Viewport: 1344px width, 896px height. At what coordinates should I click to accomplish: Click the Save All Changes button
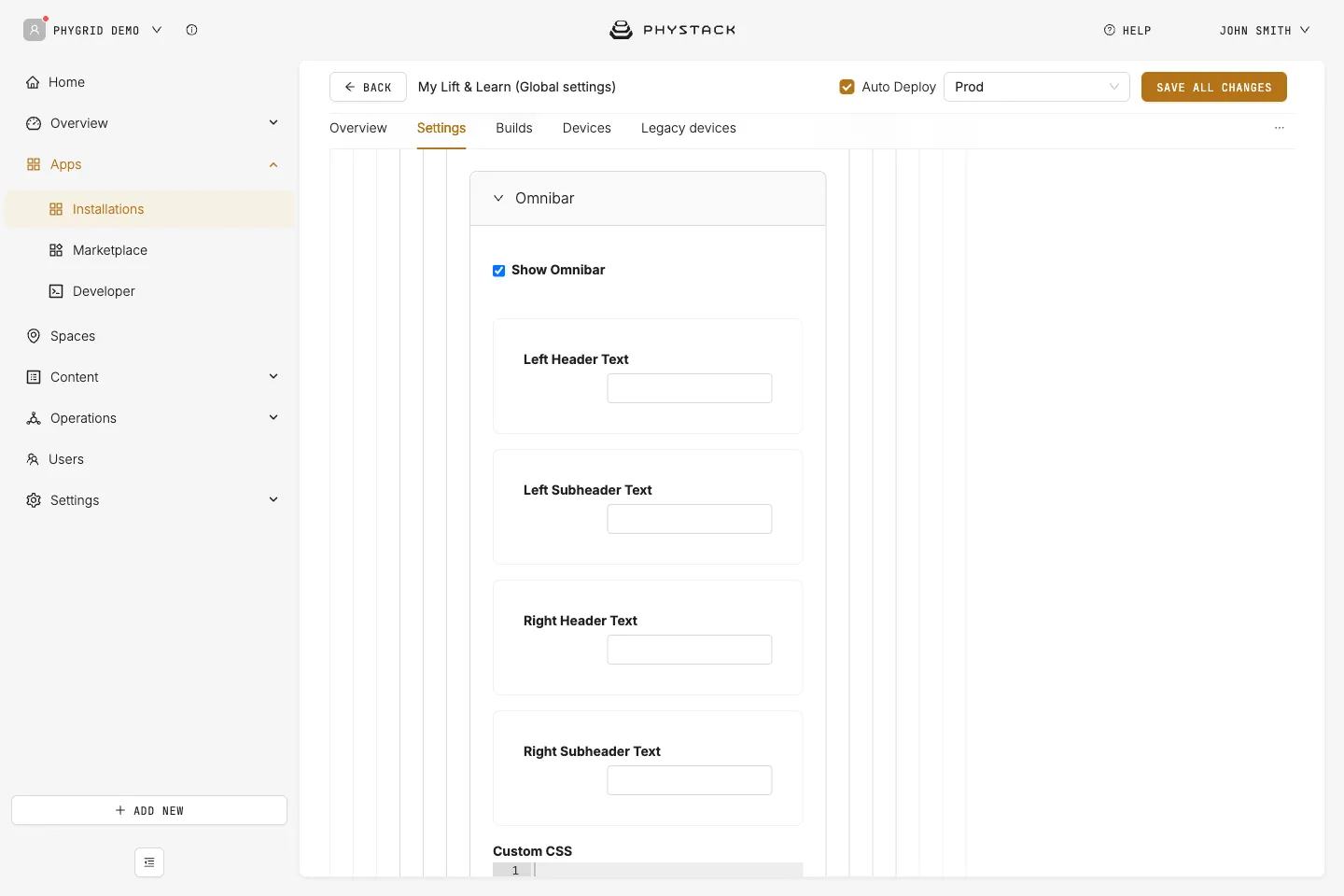[x=1214, y=87]
